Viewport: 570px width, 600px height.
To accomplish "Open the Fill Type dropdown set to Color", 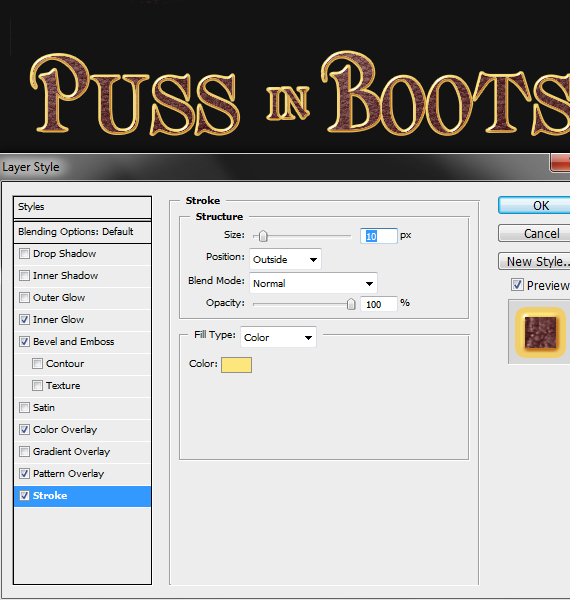I will [278, 338].
